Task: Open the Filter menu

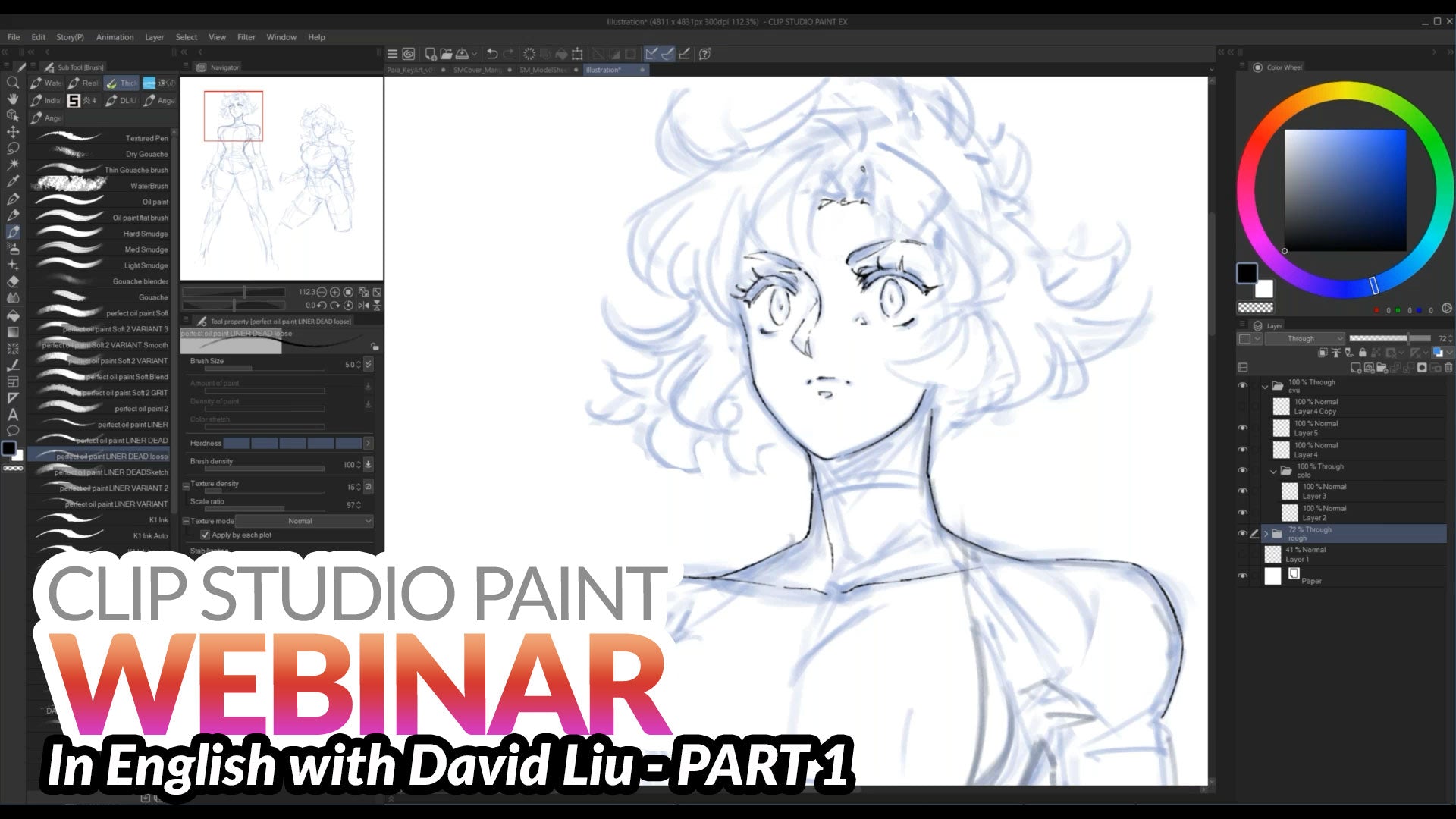Action: pyautogui.click(x=246, y=37)
